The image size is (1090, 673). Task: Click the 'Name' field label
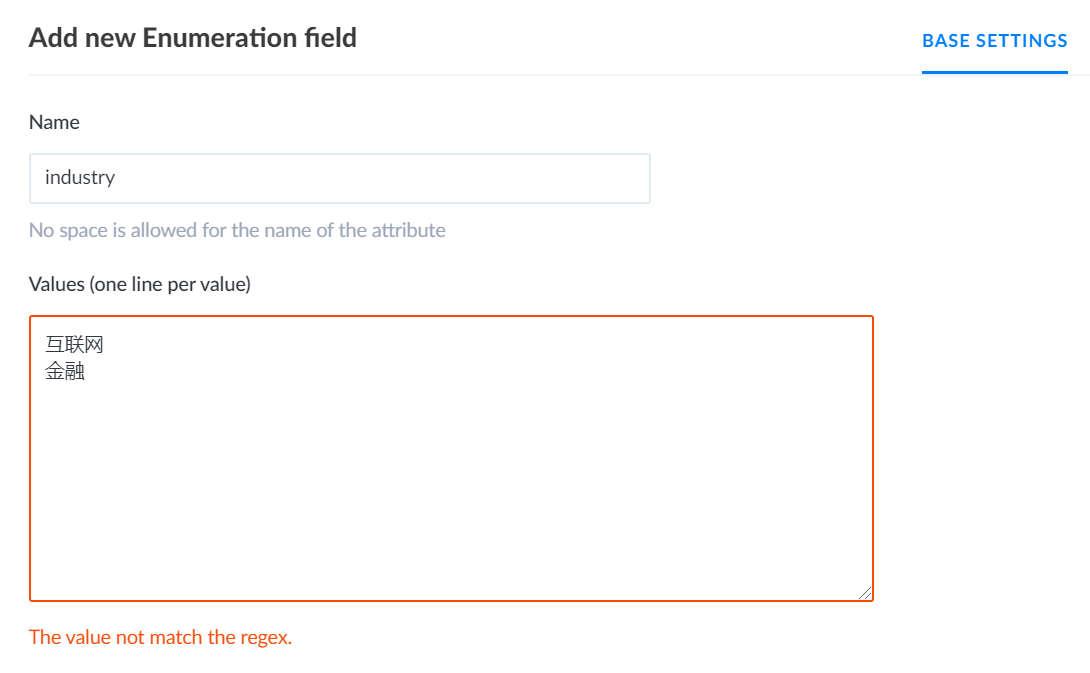click(x=53, y=122)
